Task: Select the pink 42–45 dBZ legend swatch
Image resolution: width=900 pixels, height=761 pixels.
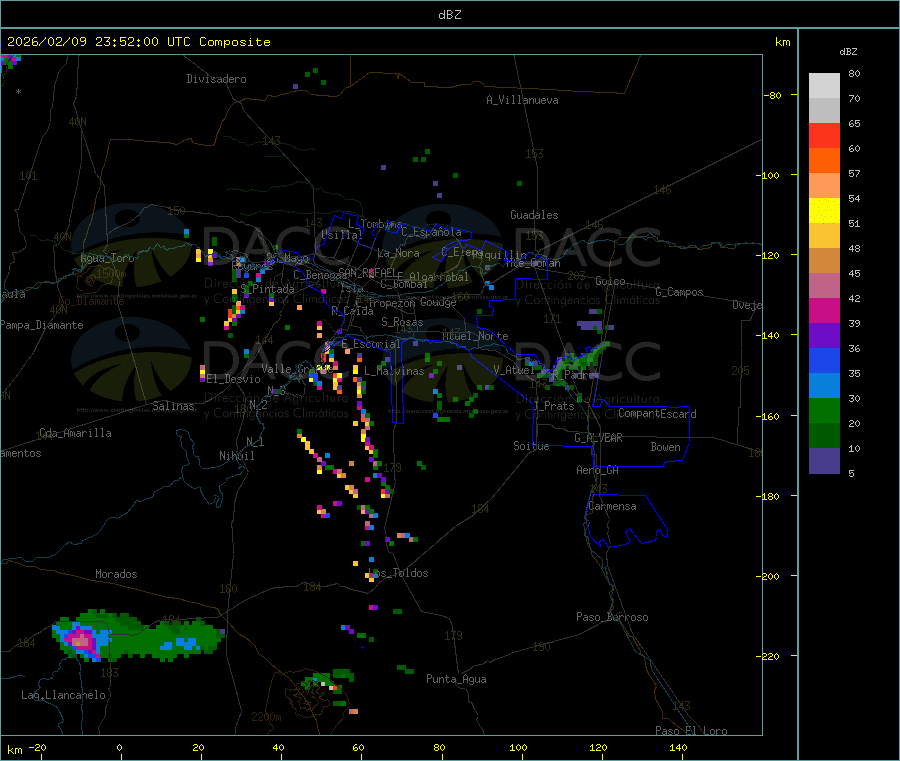Action: [x=824, y=286]
